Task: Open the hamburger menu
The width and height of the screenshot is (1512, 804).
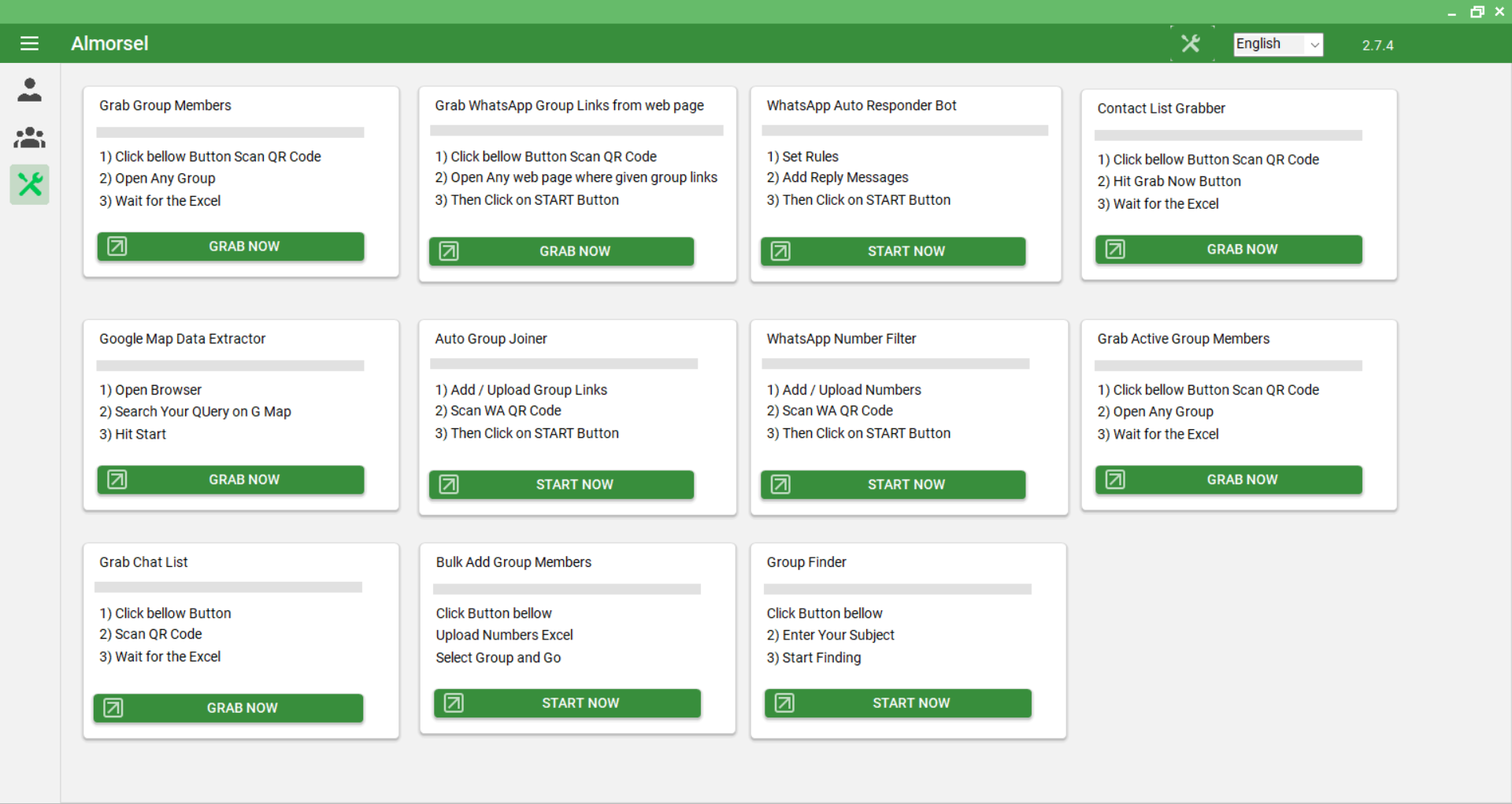Action: (29, 43)
